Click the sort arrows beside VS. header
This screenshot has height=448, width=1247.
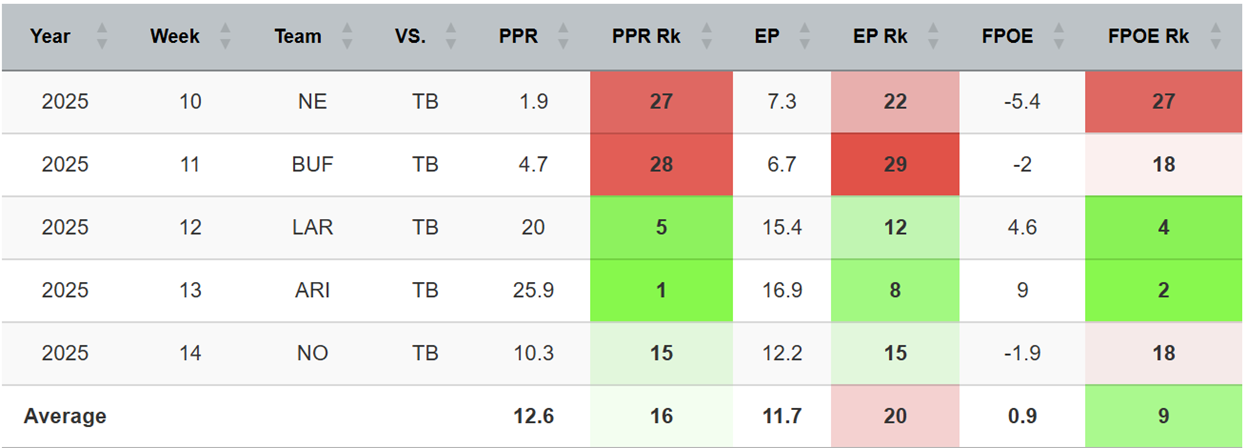pyautogui.click(x=450, y=37)
